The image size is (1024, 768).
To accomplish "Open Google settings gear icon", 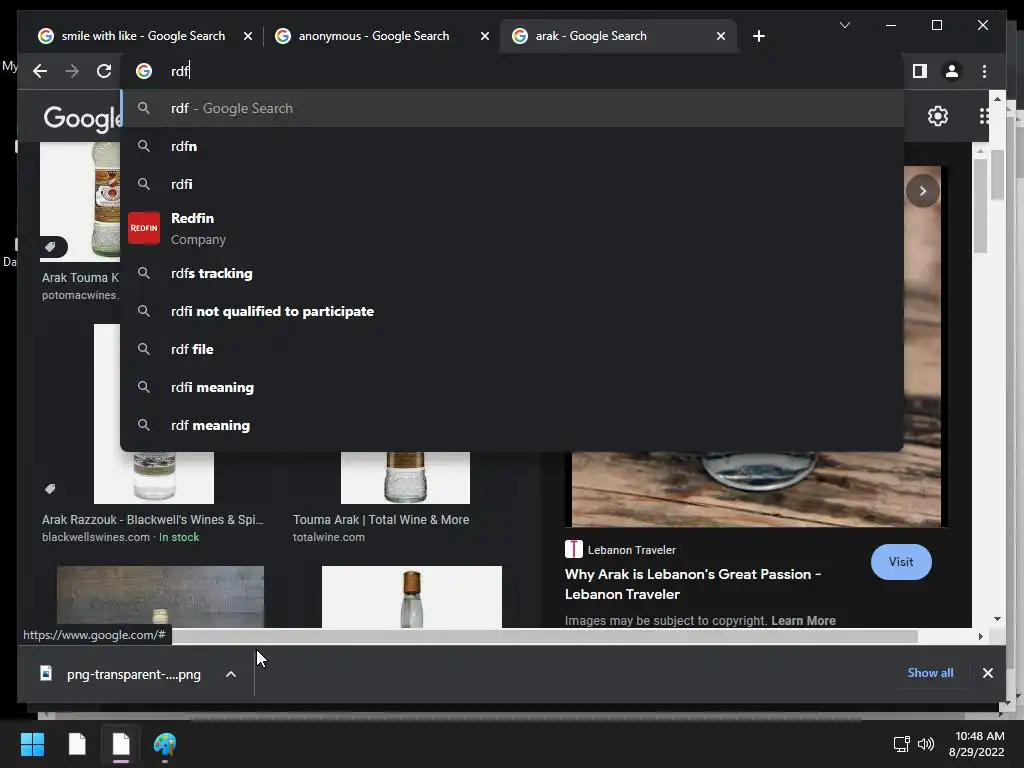I will [938, 116].
